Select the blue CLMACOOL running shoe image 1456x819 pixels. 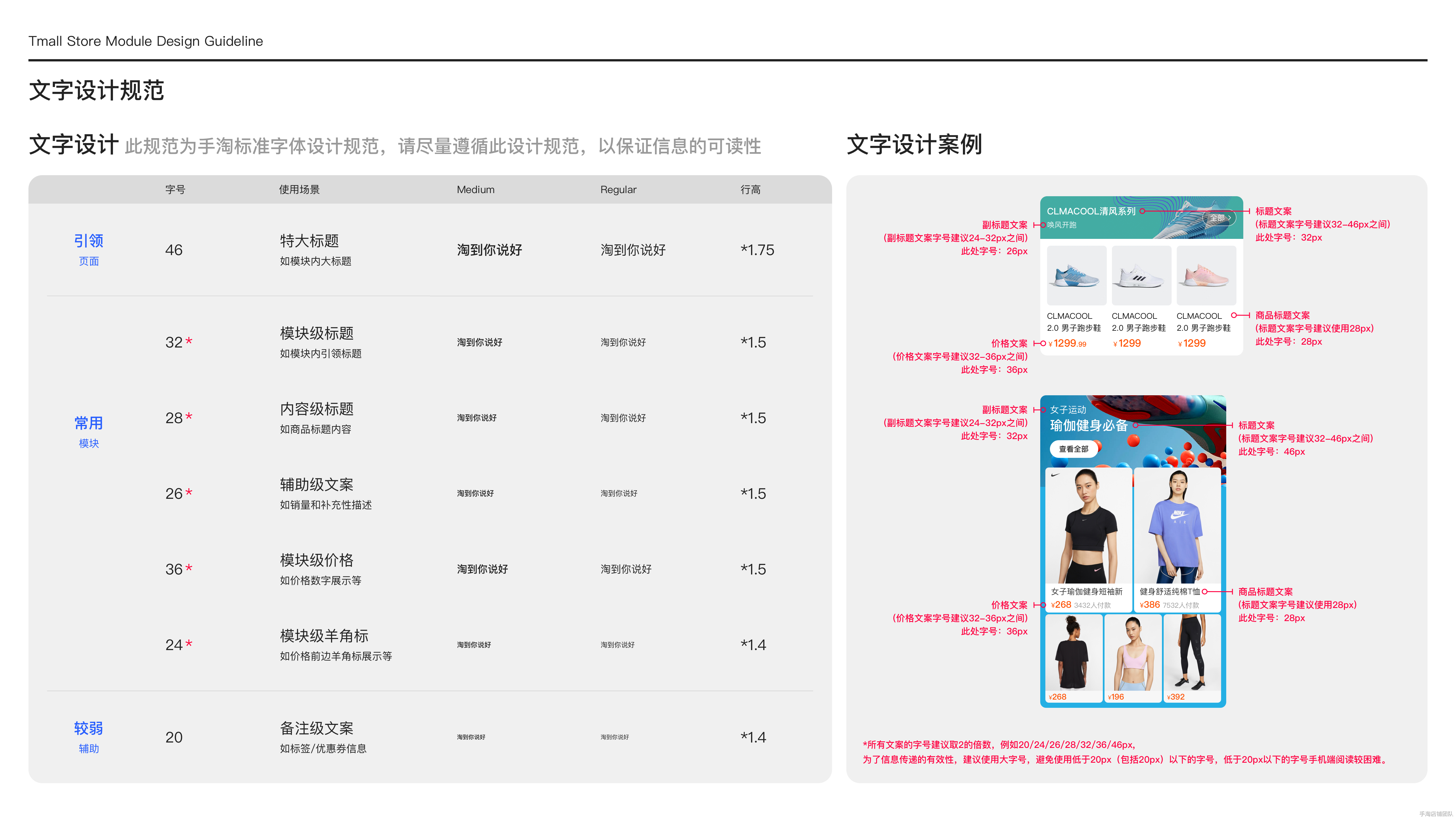click(1076, 275)
